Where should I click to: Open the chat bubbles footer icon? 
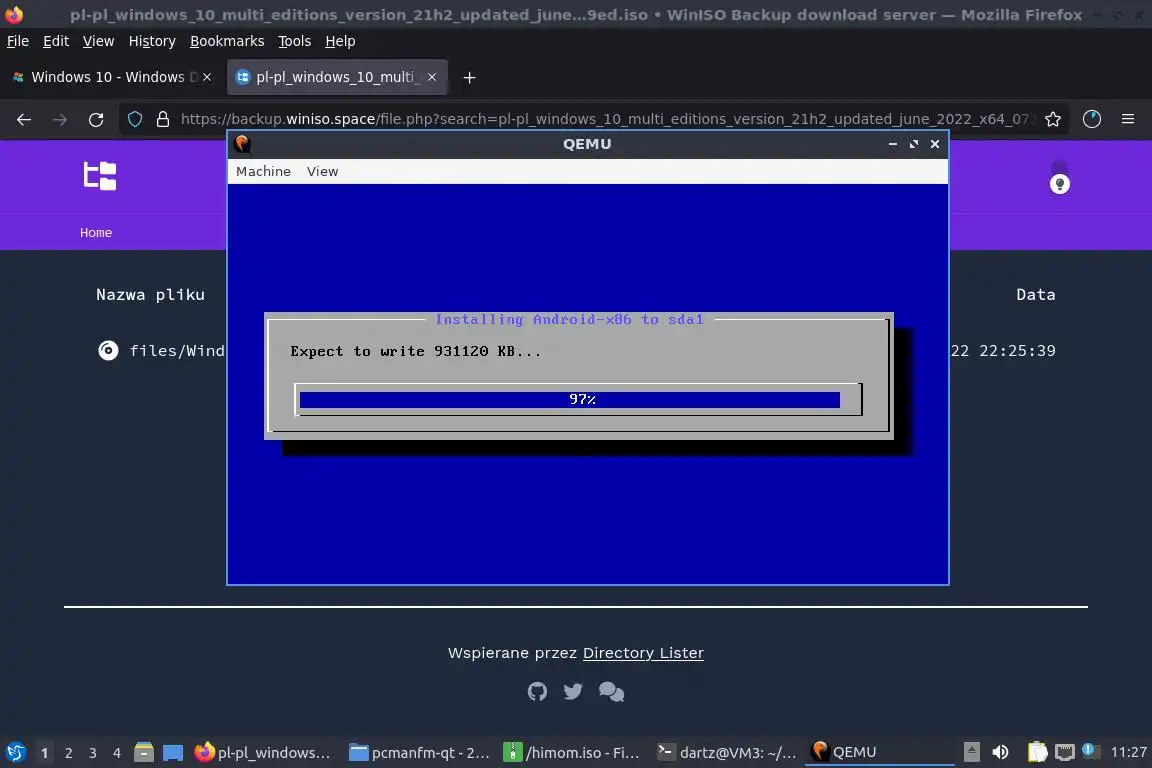click(611, 692)
